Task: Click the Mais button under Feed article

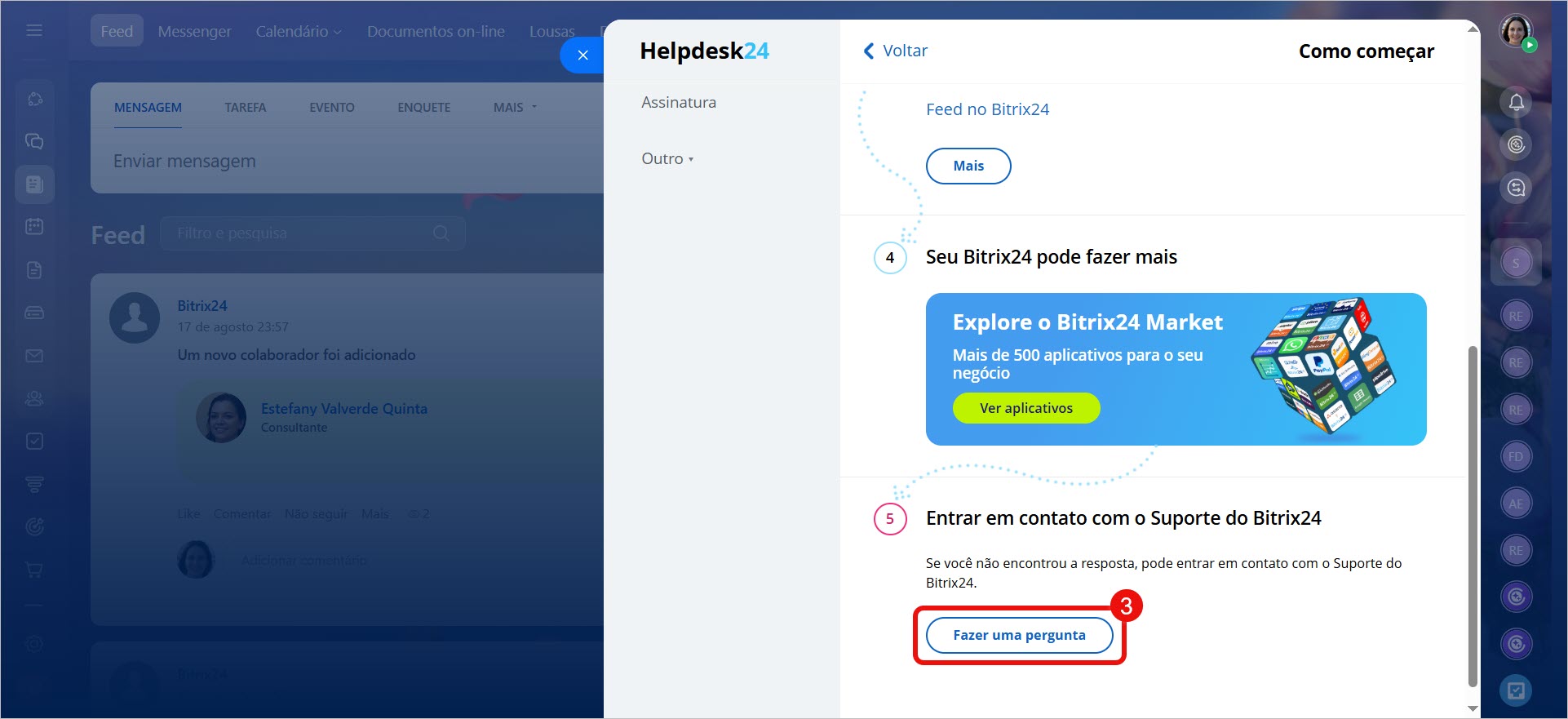Action: 968,166
